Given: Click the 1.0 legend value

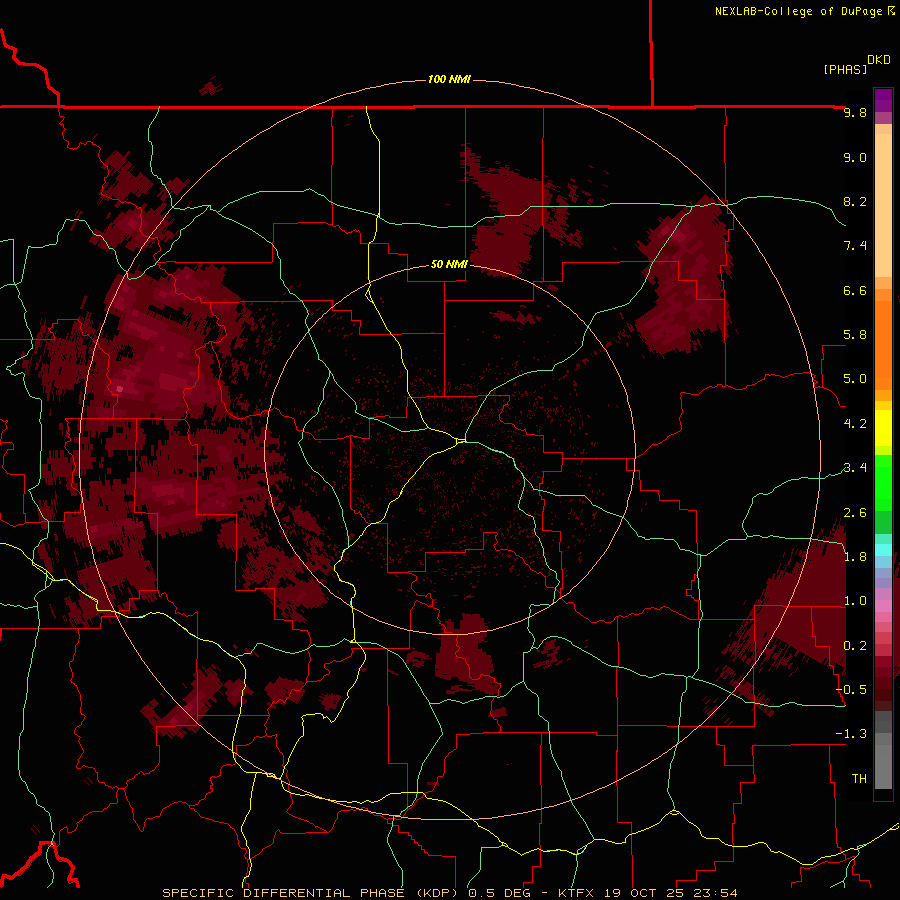Looking at the screenshot, I should point(855,601).
